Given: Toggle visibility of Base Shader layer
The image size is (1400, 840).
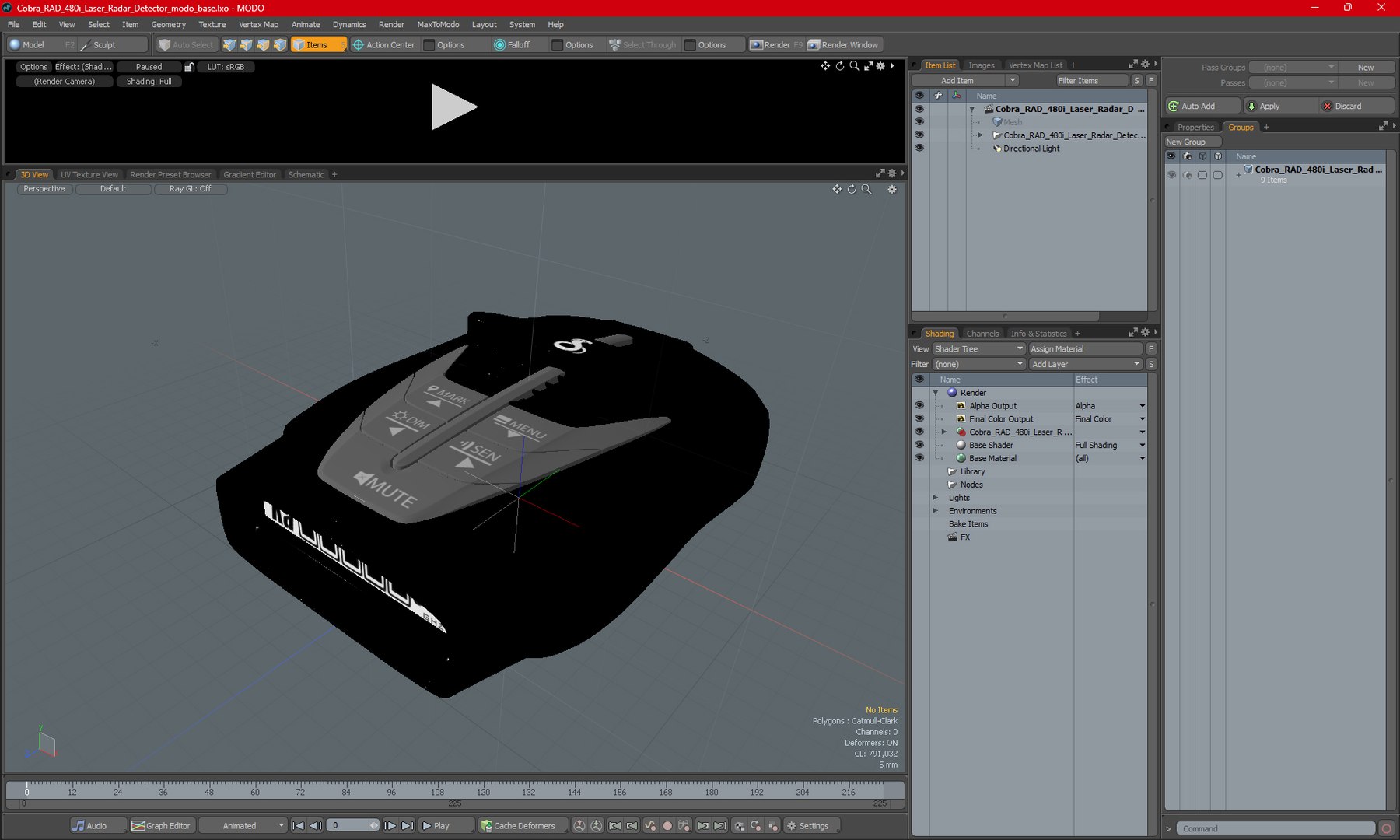Looking at the screenshot, I should click(x=919, y=445).
